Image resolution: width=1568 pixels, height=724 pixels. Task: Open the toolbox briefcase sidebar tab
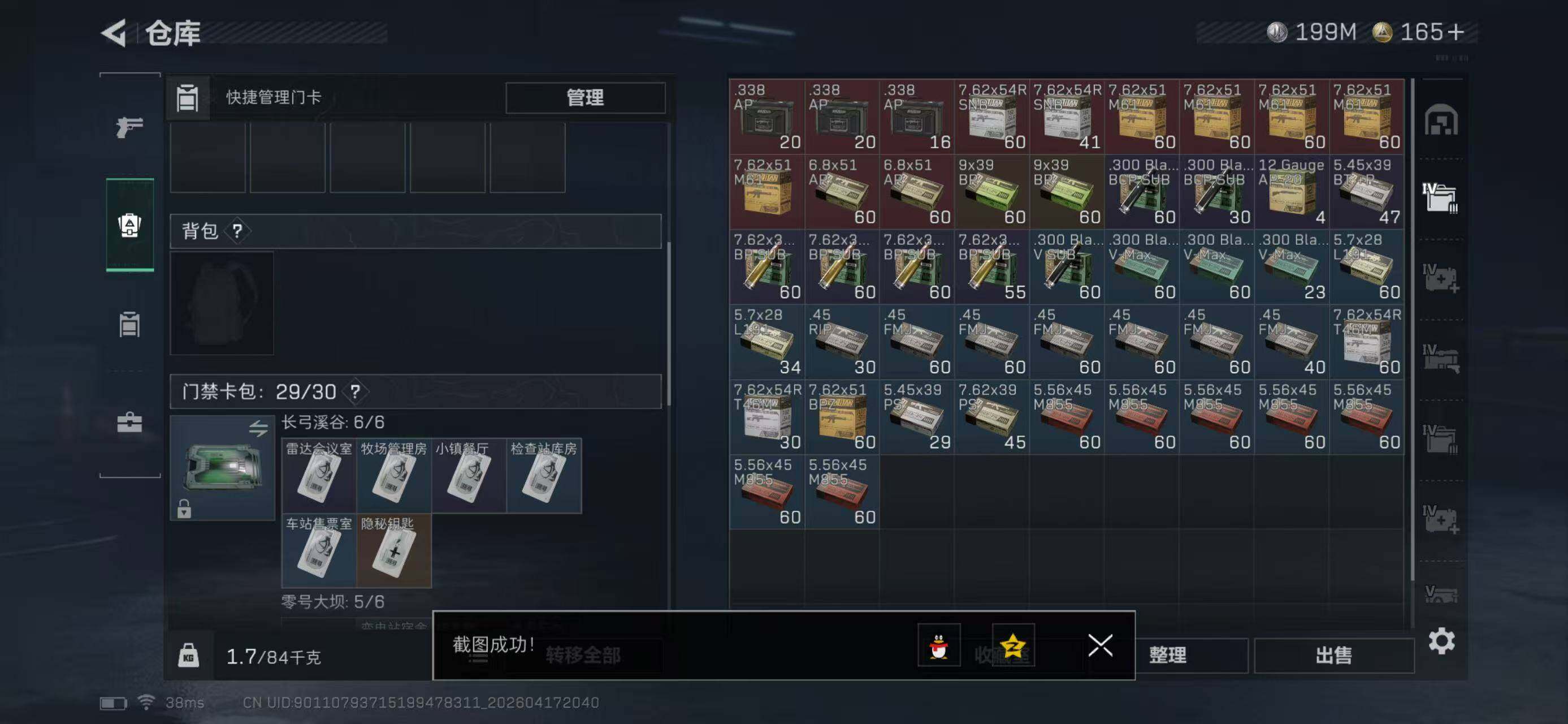(129, 422)
